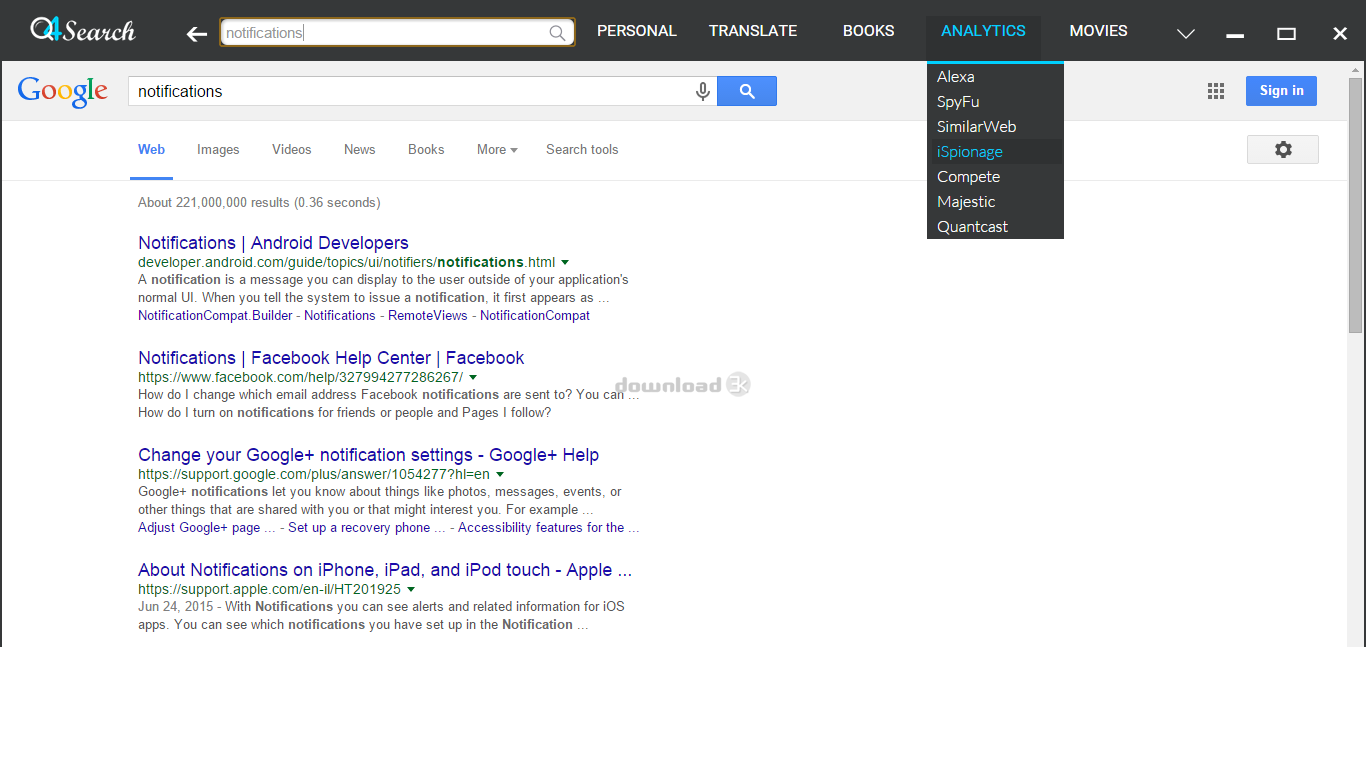Open Notifications | Facebook Help Center result

click(x=331, y=358)
